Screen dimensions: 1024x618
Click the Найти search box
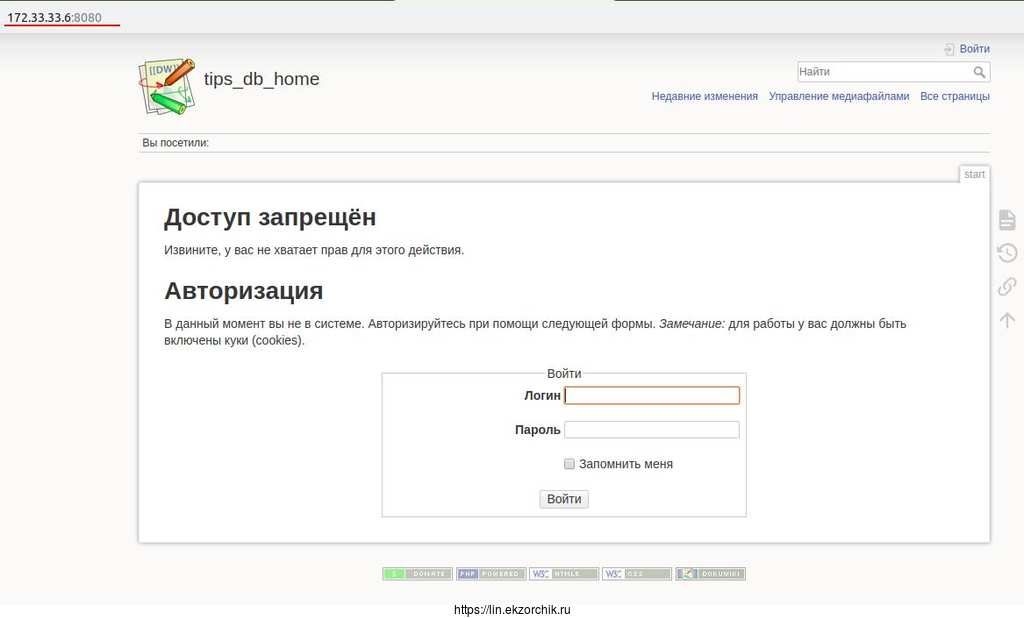(x=882, y=72)
